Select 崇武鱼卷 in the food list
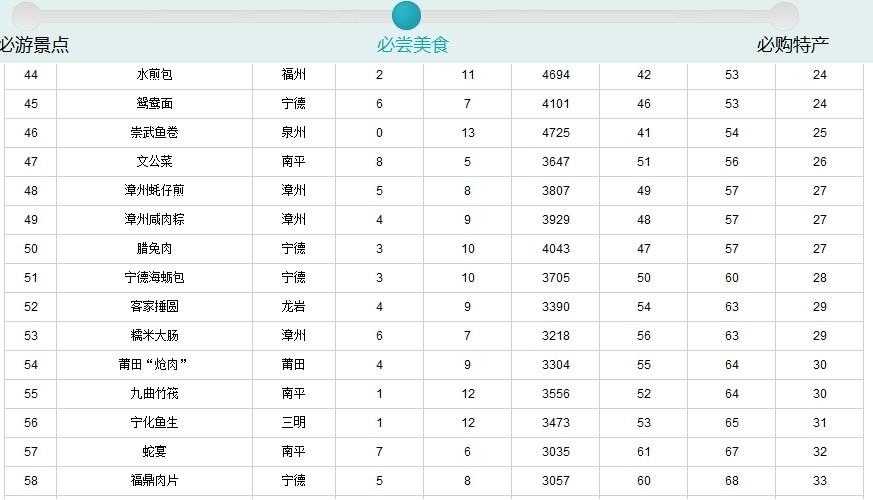Screen dimensions: 873x500 (x=154, y=133)
